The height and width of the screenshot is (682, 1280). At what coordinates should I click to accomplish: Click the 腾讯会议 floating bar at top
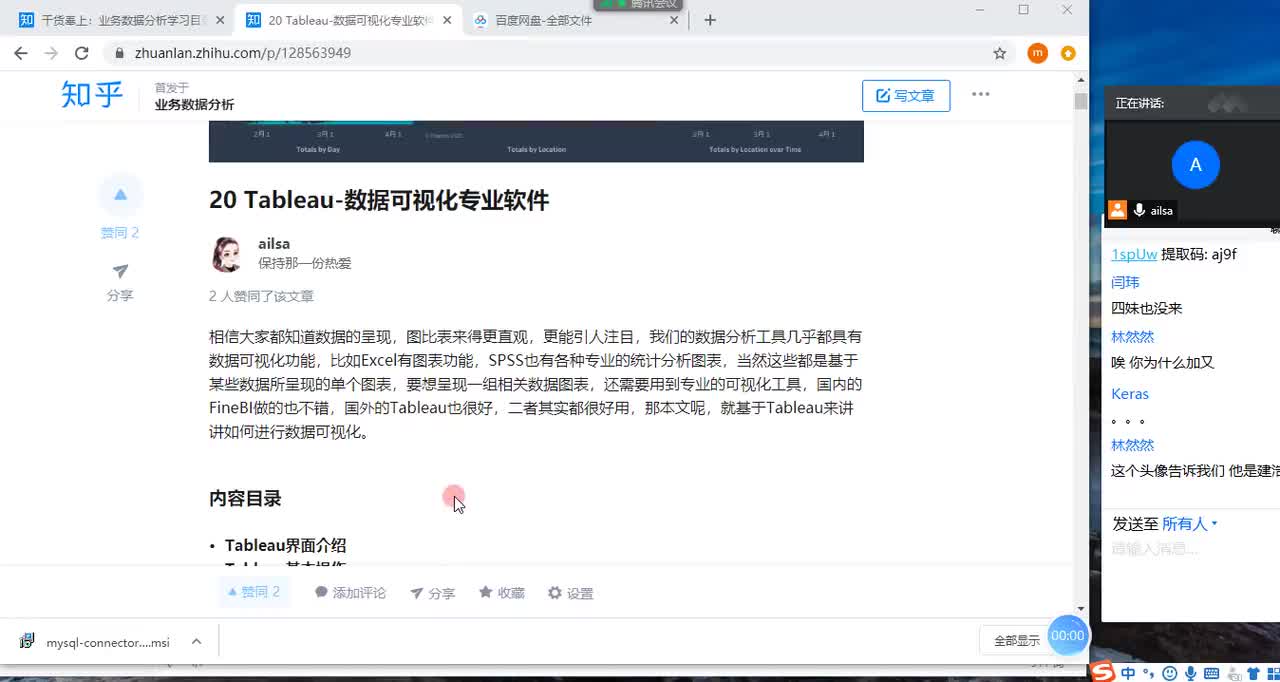click(x=637, y=5)
